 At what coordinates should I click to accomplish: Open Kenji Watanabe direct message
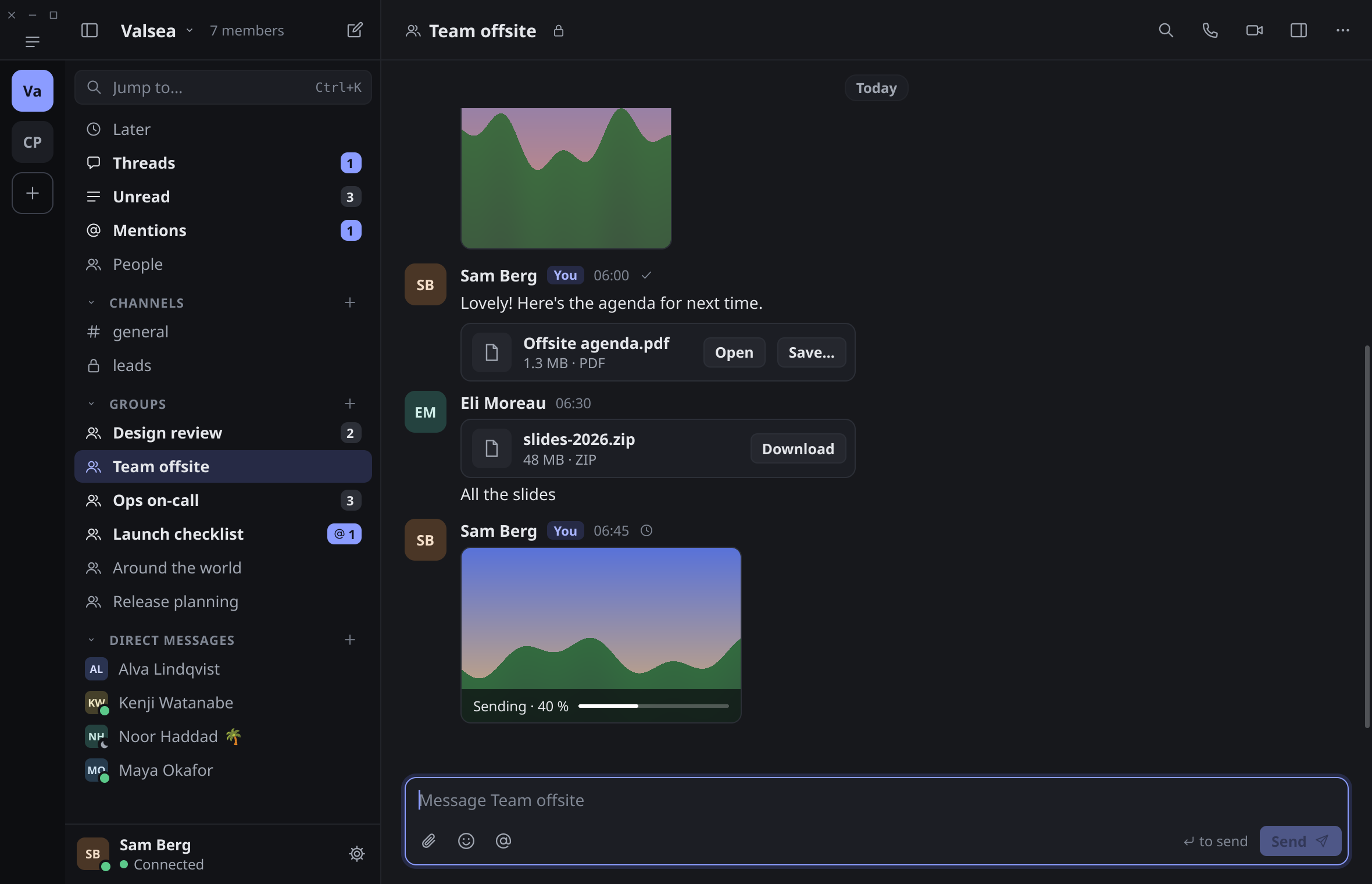[223, 703]
